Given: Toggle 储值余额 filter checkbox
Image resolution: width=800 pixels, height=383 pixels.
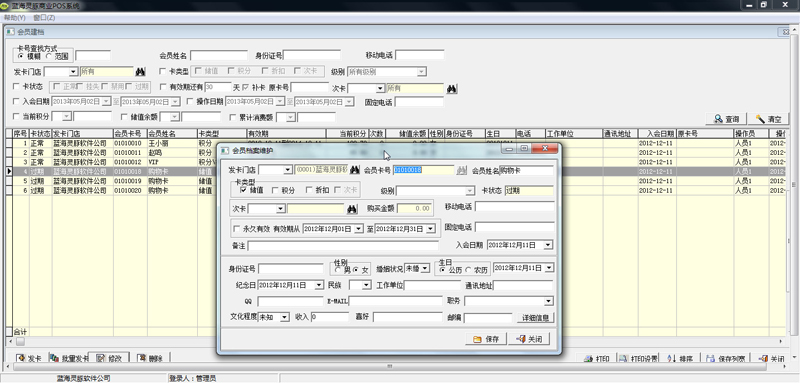Looking at the screenshot, I should (x=124, y=117).
